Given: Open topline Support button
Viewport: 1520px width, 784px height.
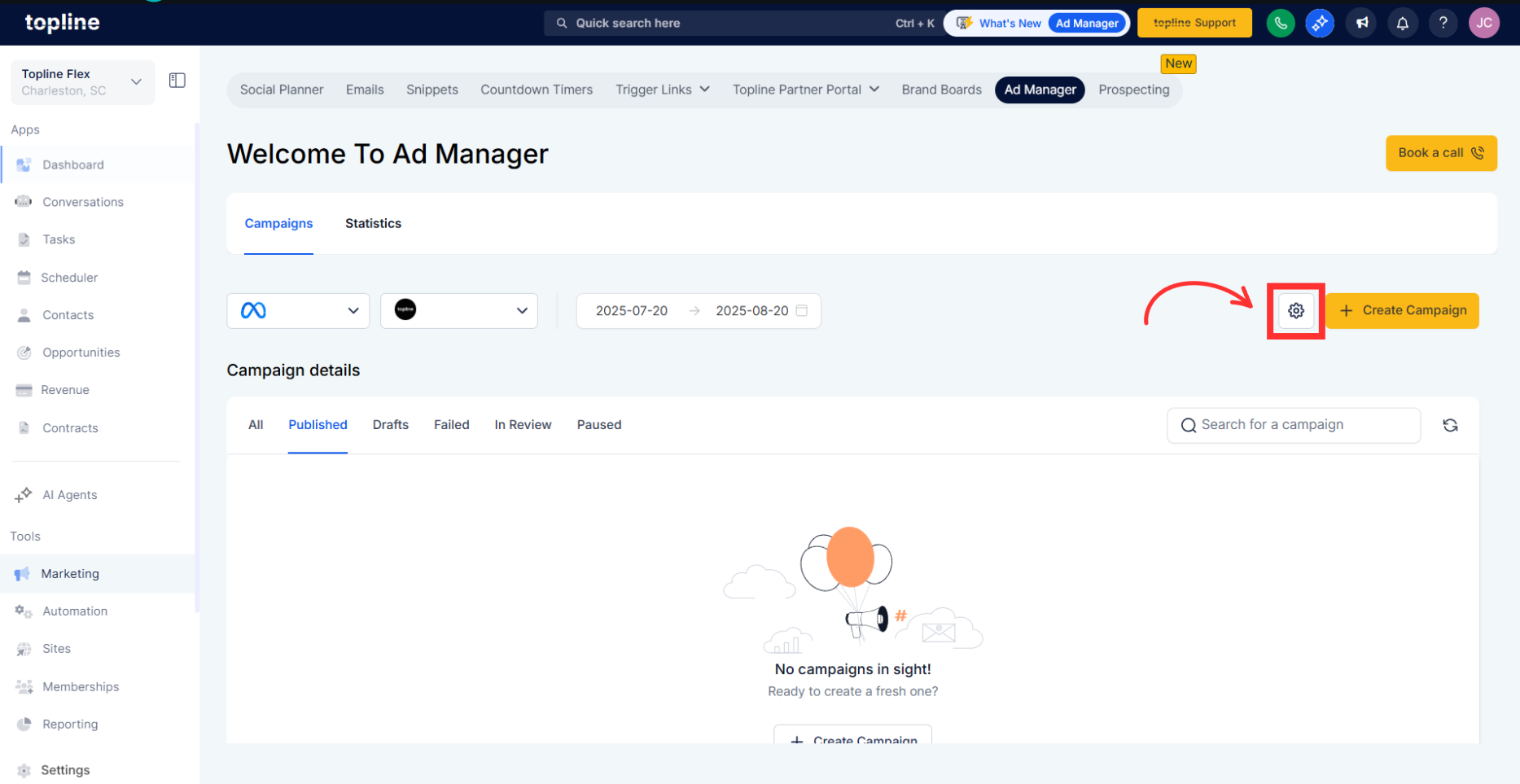Looking at the screenshot, I should click(1194, 23).
